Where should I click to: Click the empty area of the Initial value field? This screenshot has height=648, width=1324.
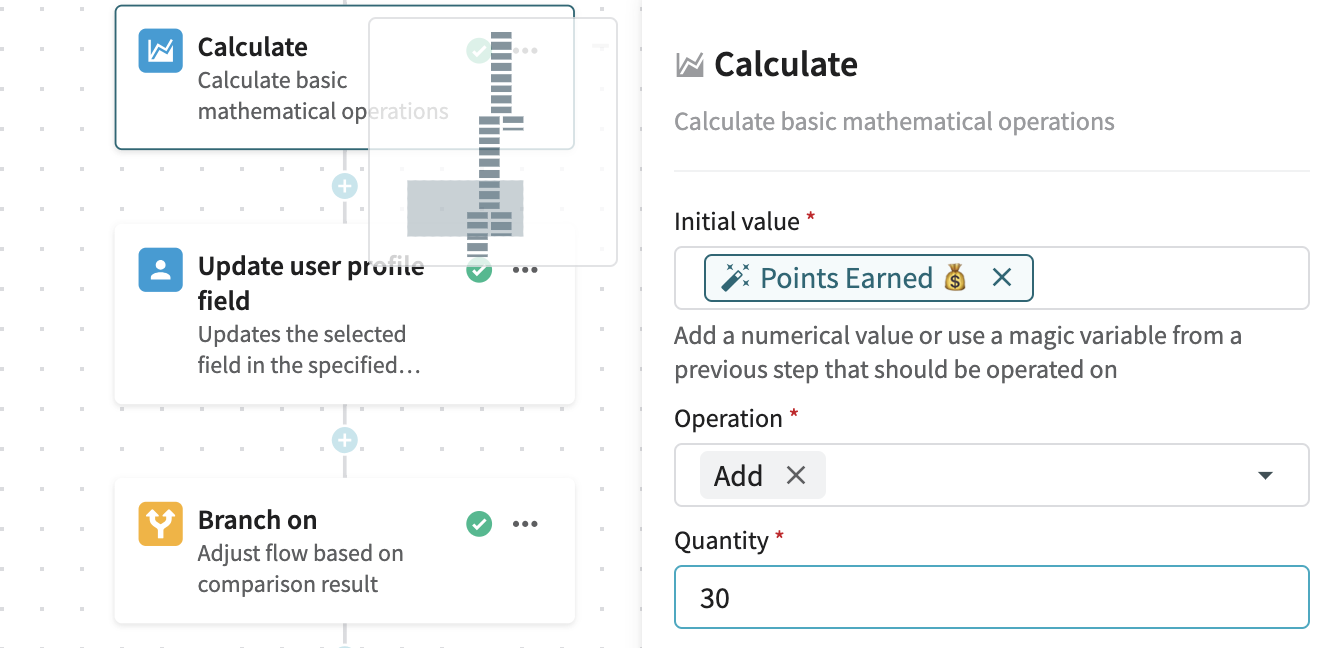[1170, 278]
